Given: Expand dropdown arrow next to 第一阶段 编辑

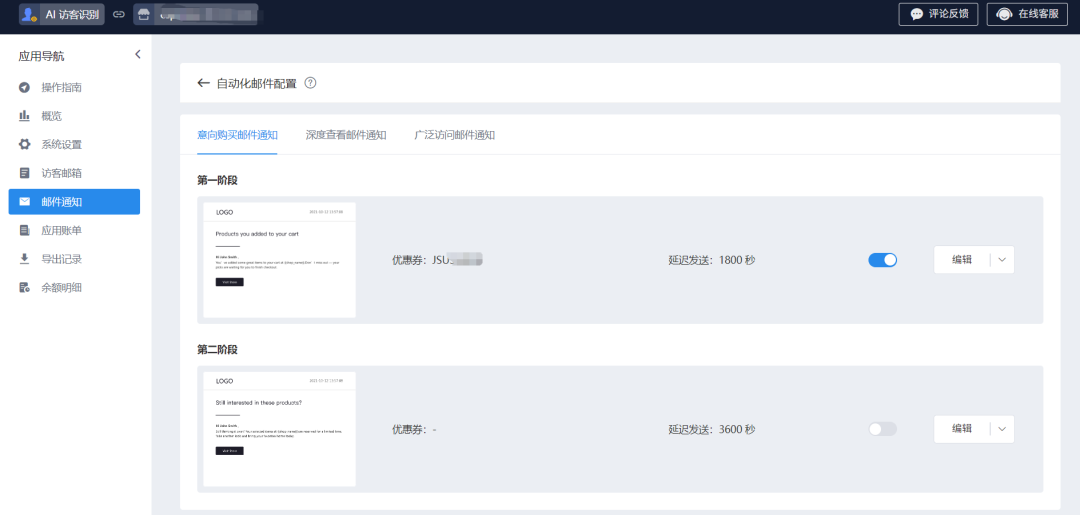Looking at the screenshot, I should 1002,260.
